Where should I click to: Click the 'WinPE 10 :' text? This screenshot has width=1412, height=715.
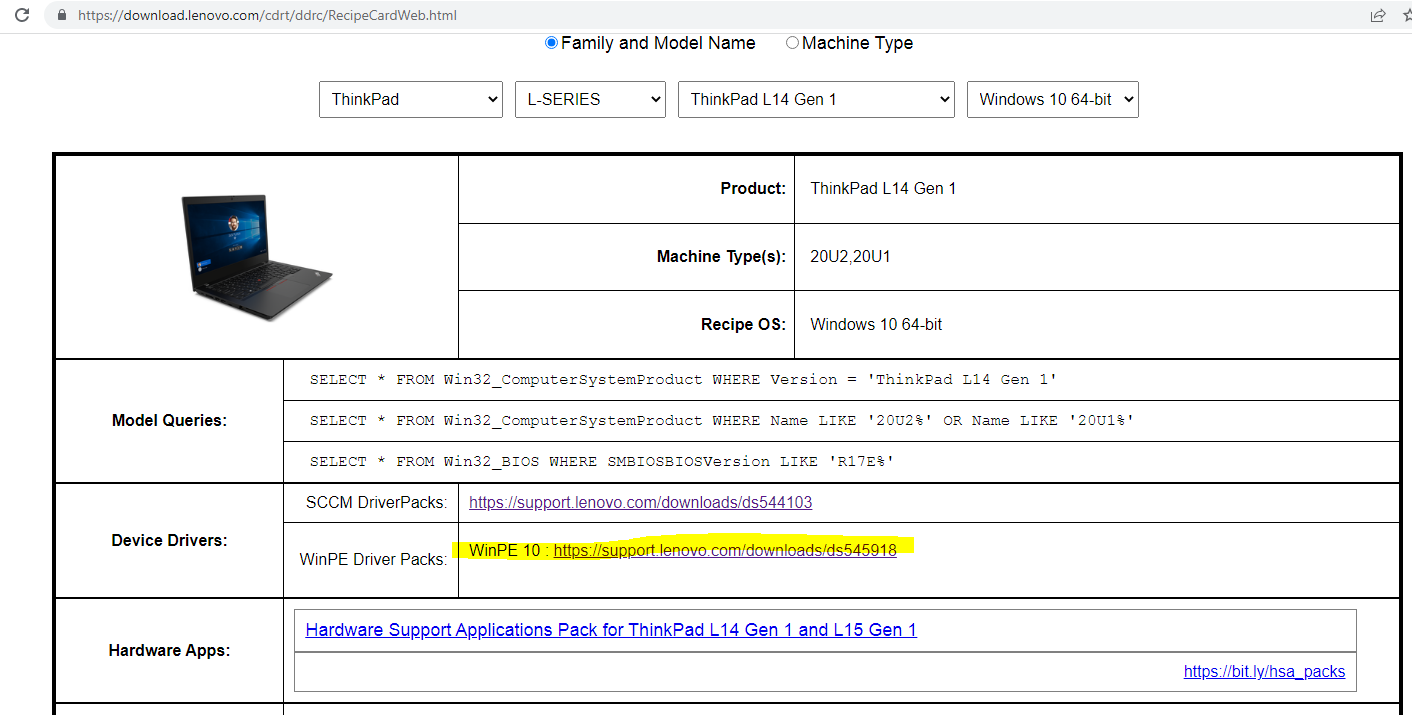point(509,550)
